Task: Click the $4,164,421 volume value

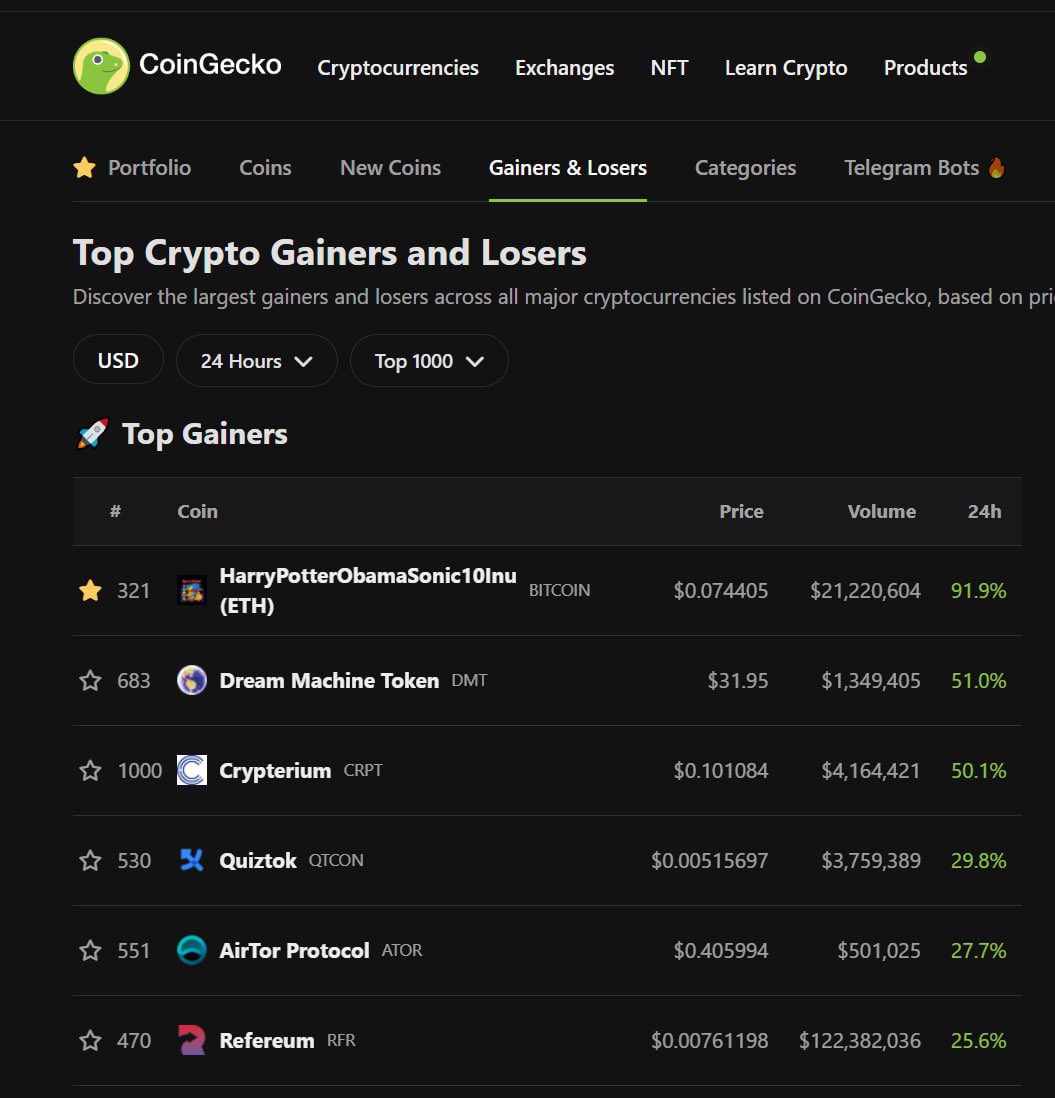Action: (x=871, y=770)
